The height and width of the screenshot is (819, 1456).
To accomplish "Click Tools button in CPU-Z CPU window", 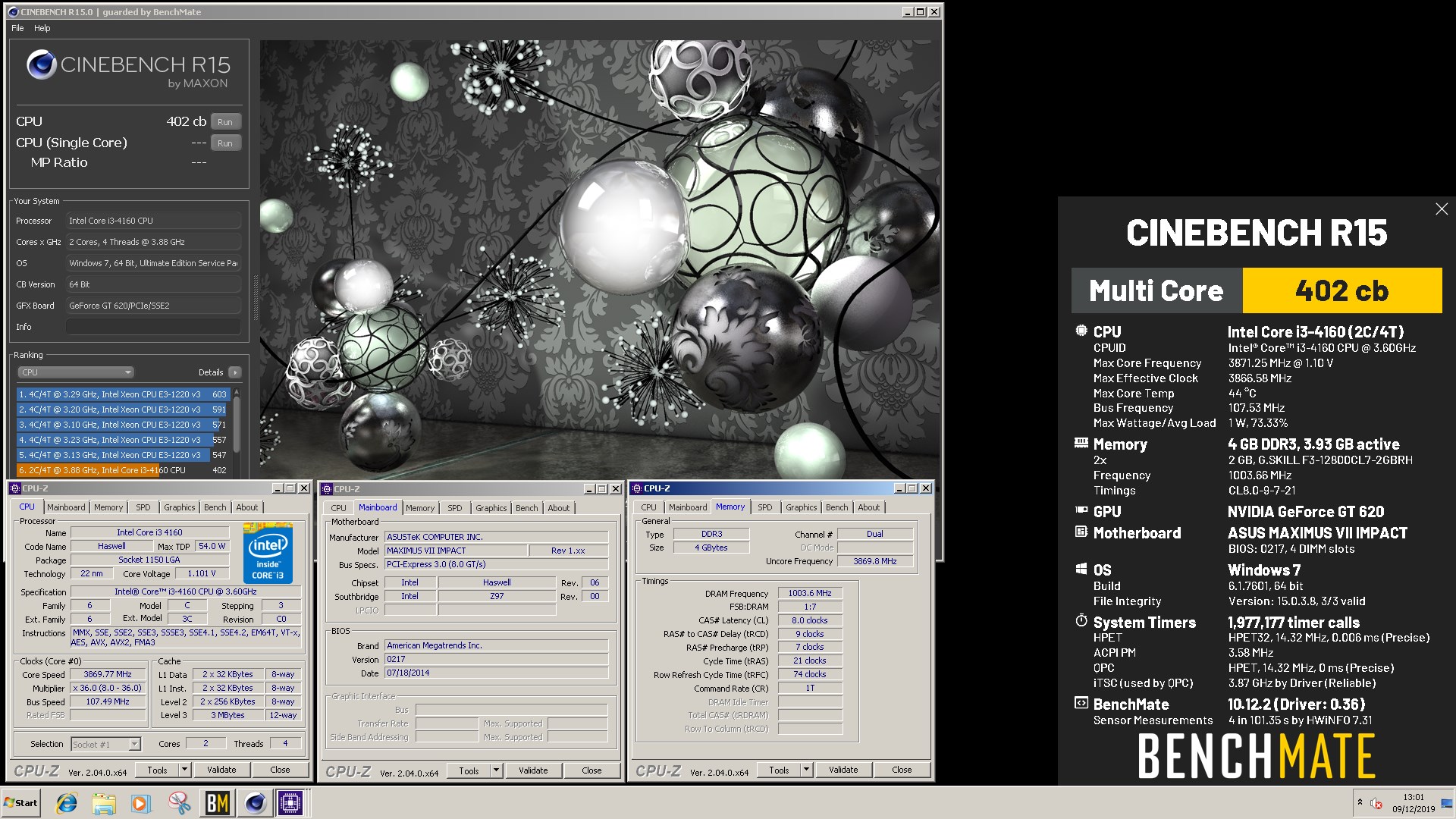I will (x=158, y=770).
